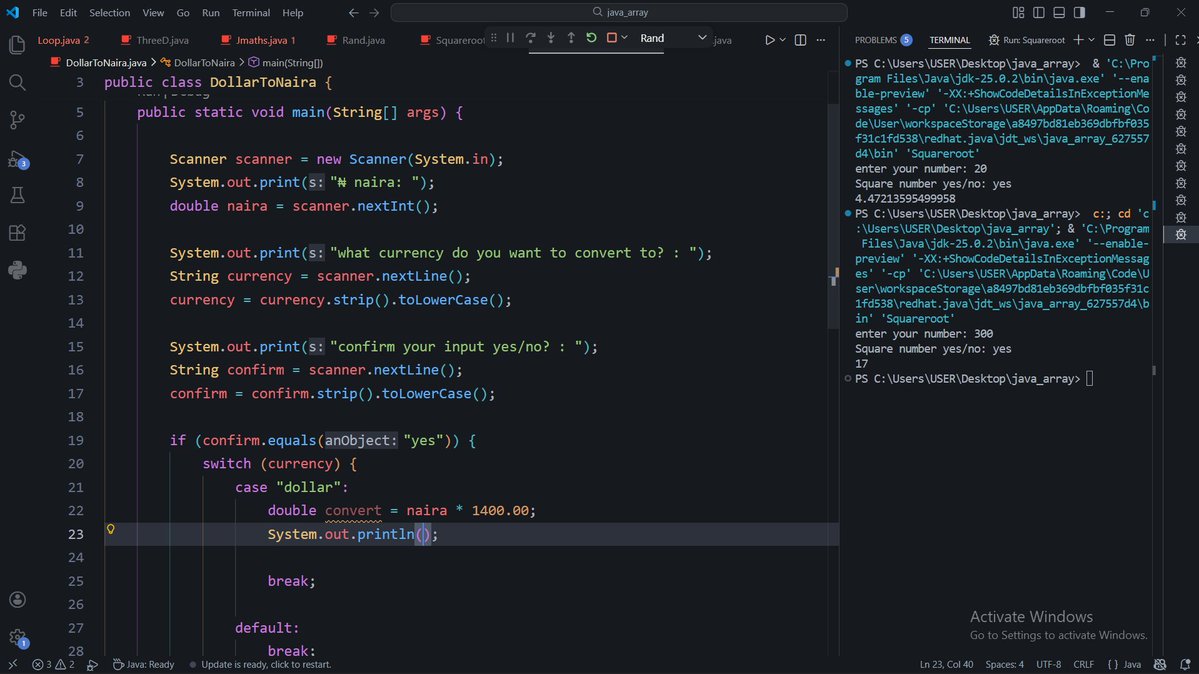Expand the new terminal launch profile dropdown
Viewport: 1199px width, 674px height.
point(1091,40)
